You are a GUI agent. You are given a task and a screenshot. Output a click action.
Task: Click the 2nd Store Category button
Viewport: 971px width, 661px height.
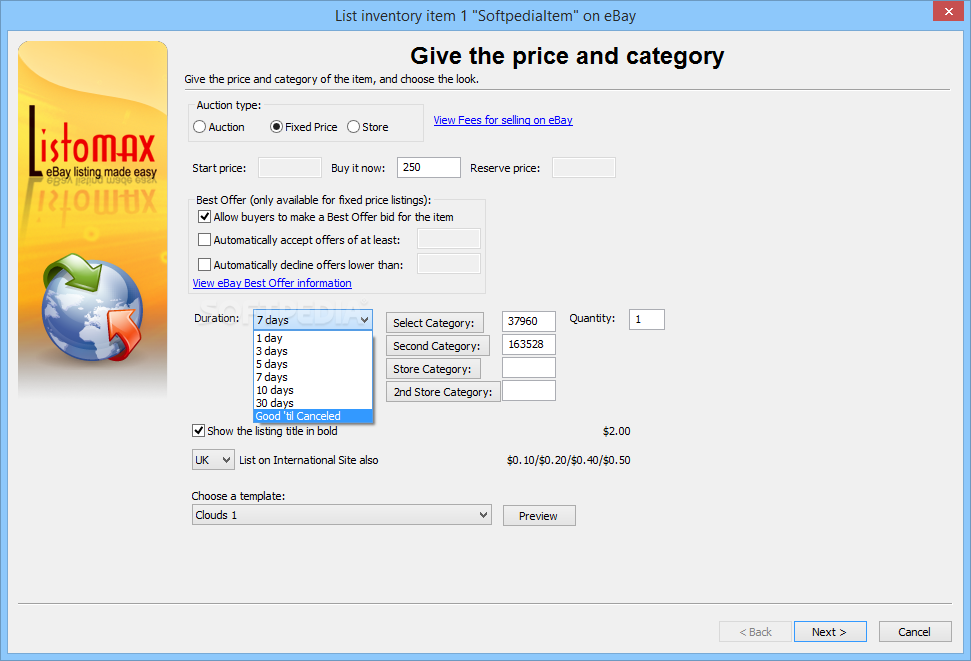pyautogui.click(x=443, y=392)
